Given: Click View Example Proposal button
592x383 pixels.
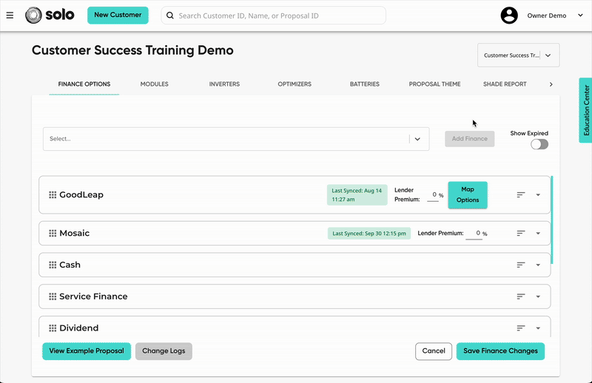Looking at the screenshot, I should [86, 351].
